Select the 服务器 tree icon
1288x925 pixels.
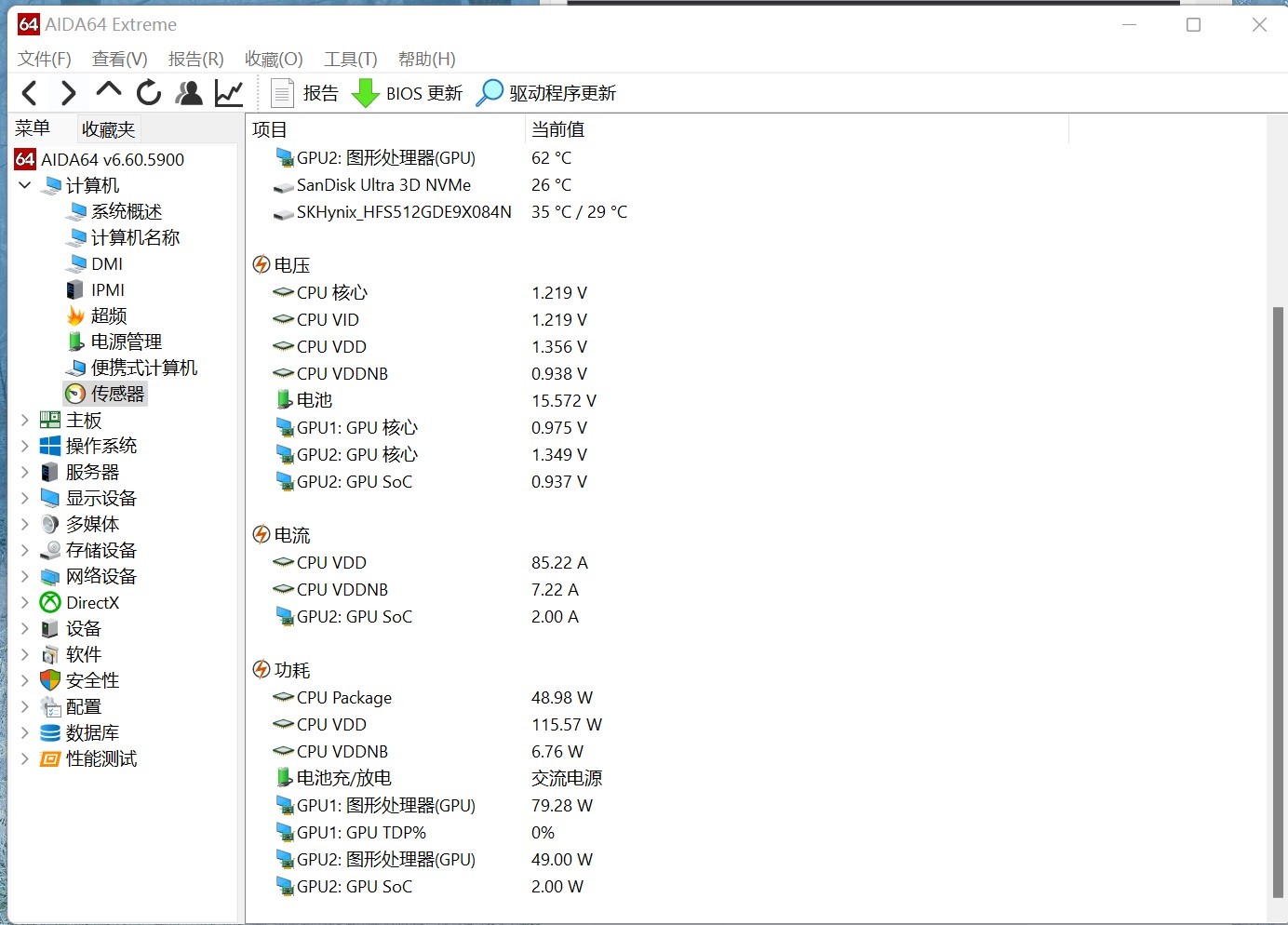tap(50, 472)
